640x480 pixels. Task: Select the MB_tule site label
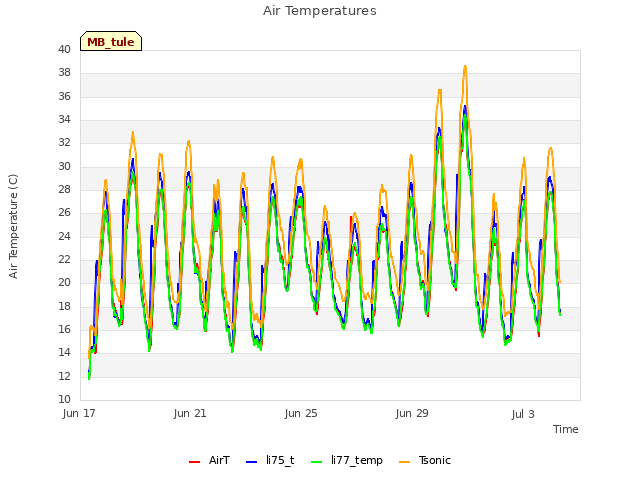[111, 42]
